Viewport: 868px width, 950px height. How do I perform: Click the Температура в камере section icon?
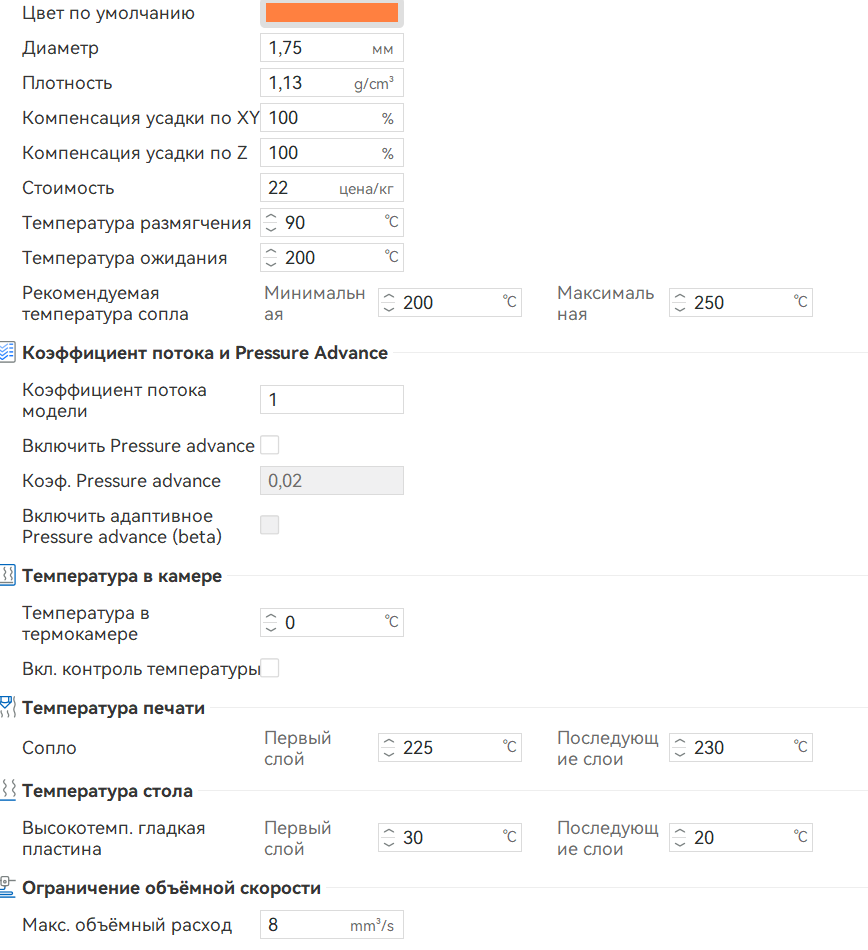click(x=7, y=575)
